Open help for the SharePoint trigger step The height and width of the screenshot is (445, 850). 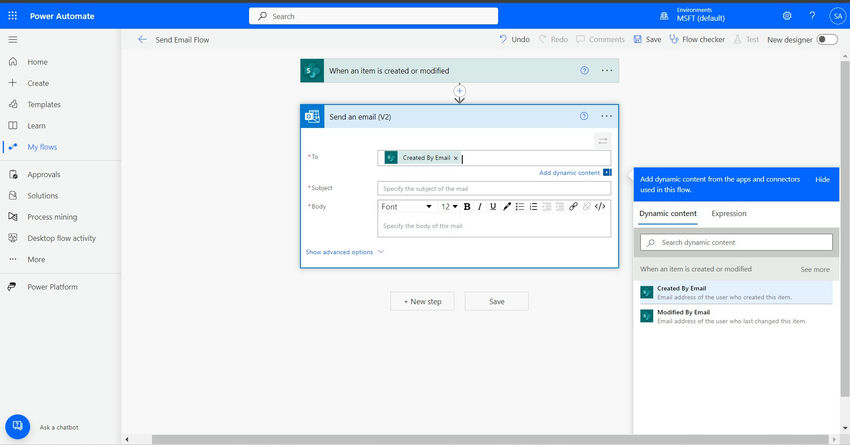(x=584, y=70)
